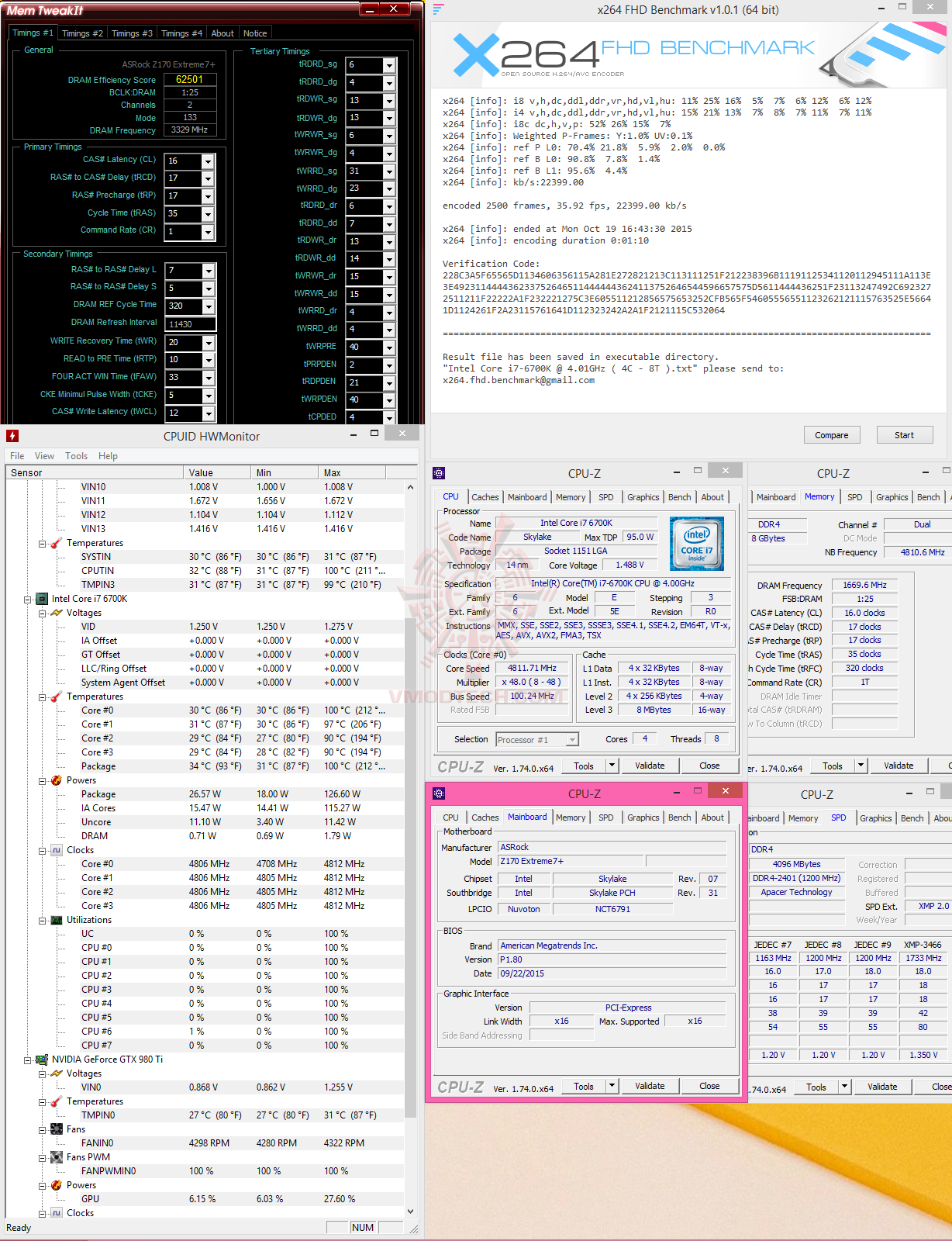Click the Max column header in HWMonitor
This screenshot has width=952, height=1241.
(x=353, y=472)
